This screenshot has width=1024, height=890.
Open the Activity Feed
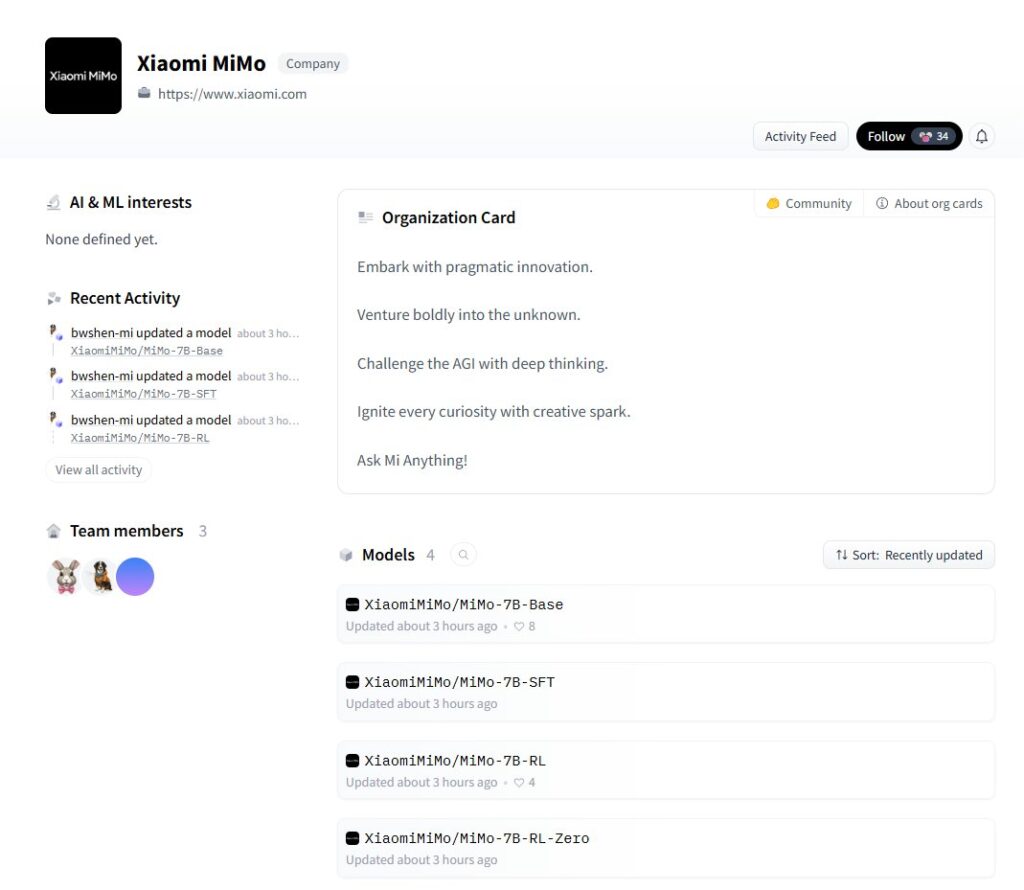(x=800, y=136)
